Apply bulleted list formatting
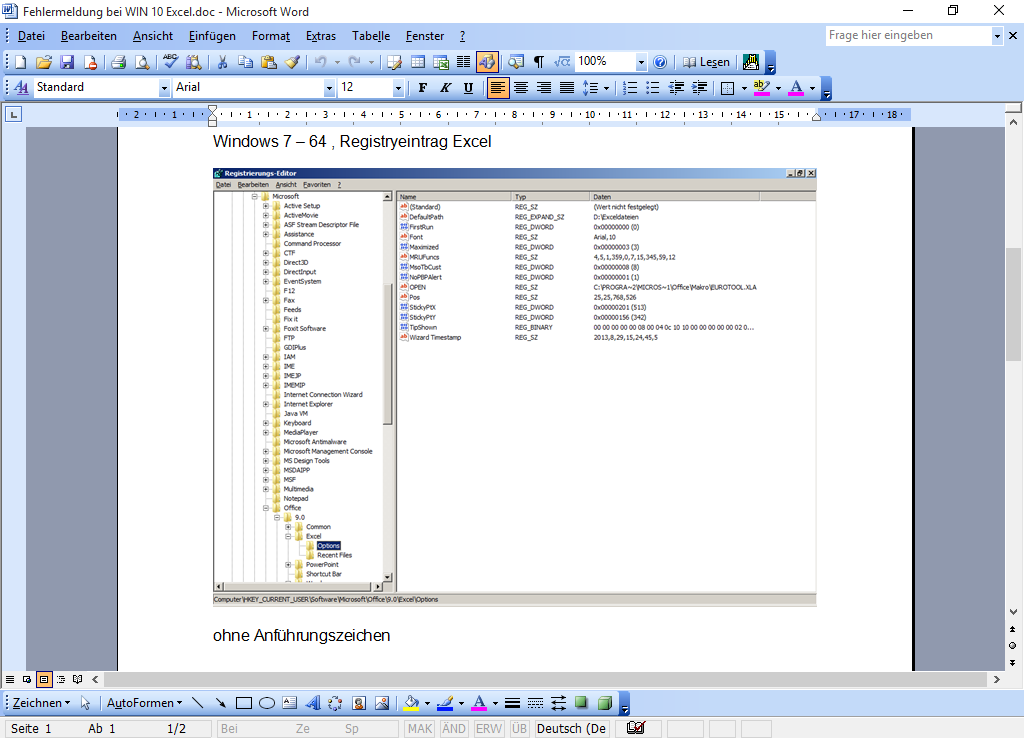 [x=652, y=88]
